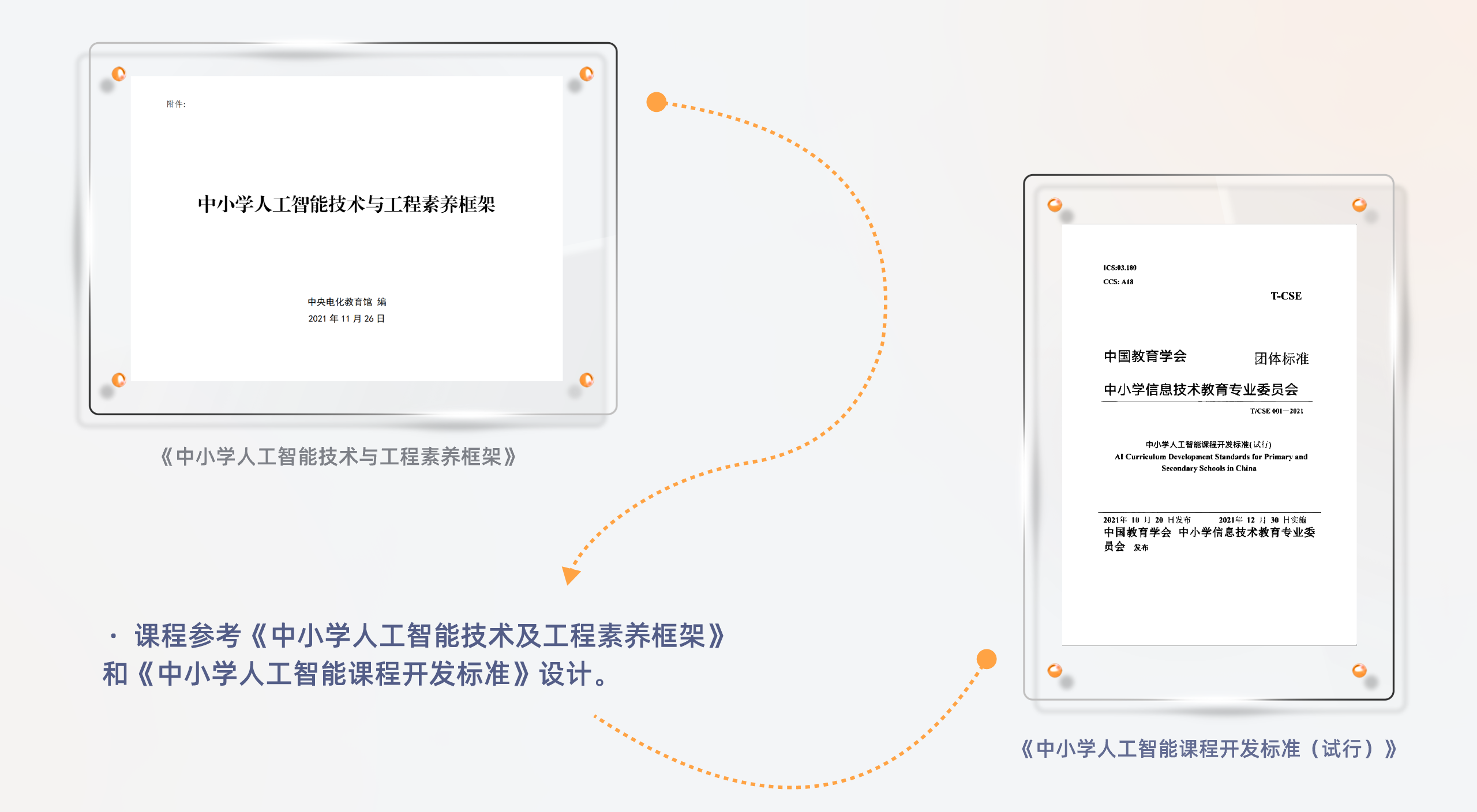Screen dimensions: 1477x812
Task: Click the top-right orange pin on right frame
Action: pos(1359,205)
